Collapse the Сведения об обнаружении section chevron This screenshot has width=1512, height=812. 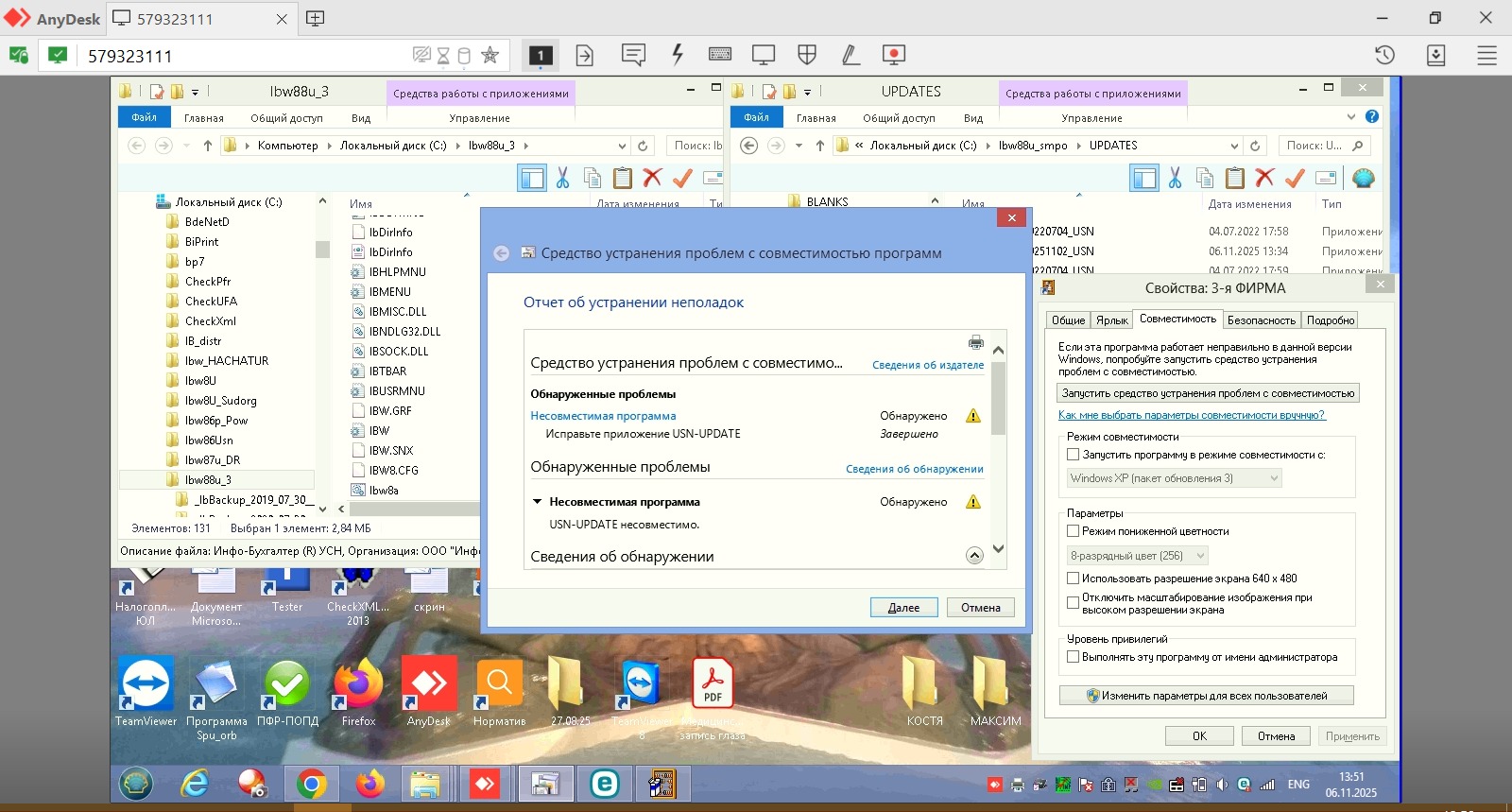click(x=974, y=556)
